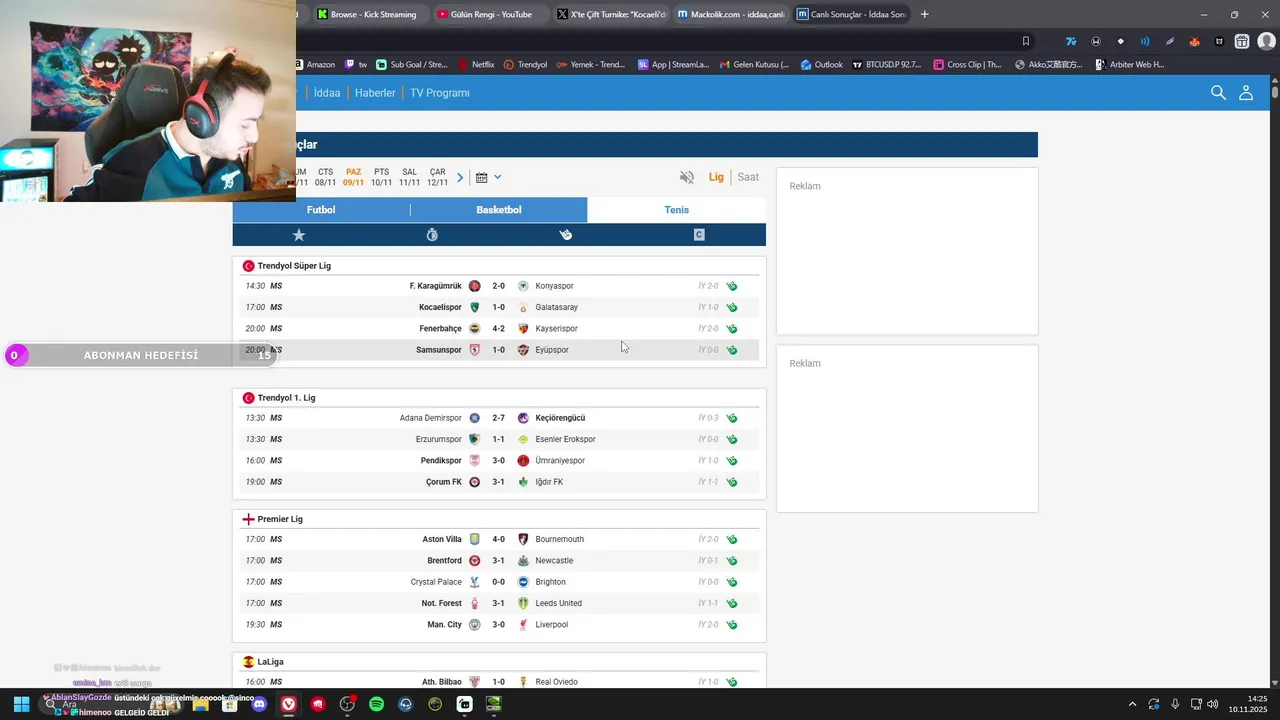The width and height of the screenshot is (1280, 720).
Task: Open Vivaldi browser from the taskbar
Action: [289, 704]
